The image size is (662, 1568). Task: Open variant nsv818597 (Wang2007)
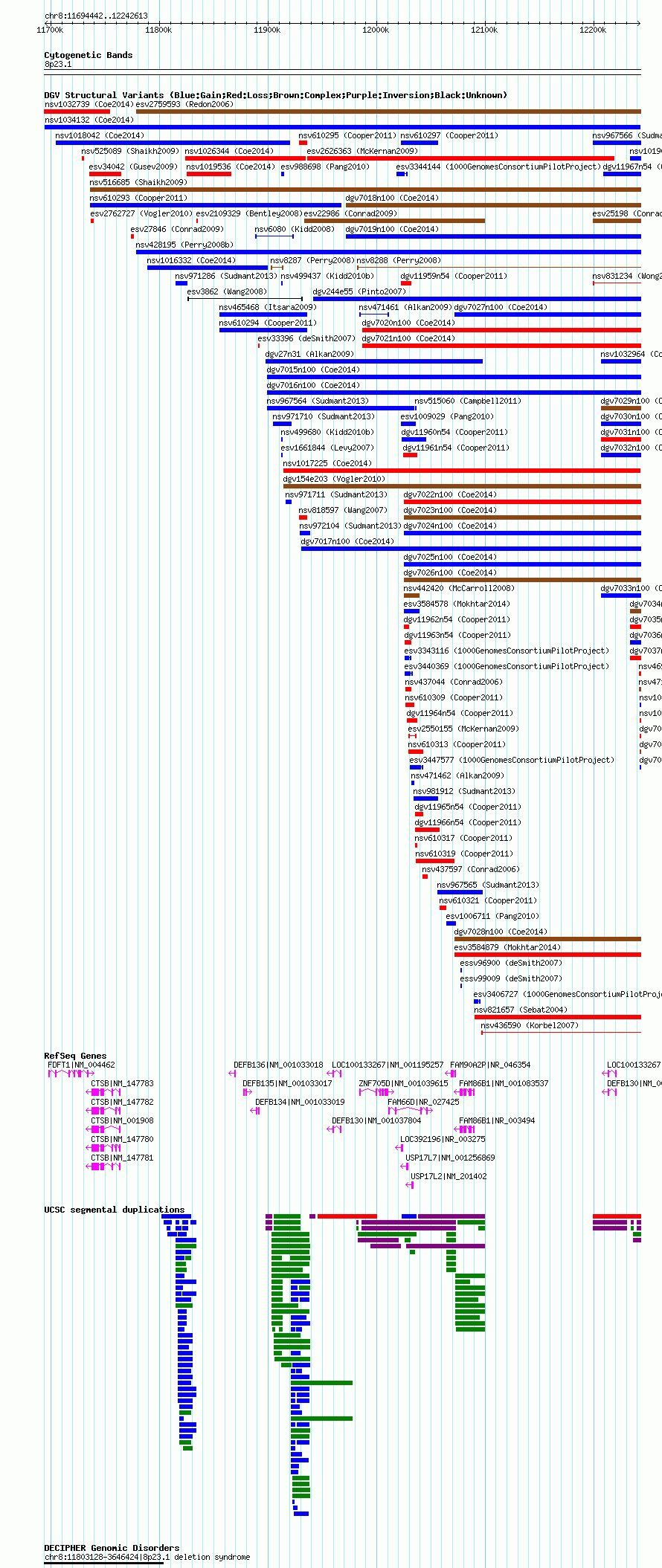(x=343, y=510)
